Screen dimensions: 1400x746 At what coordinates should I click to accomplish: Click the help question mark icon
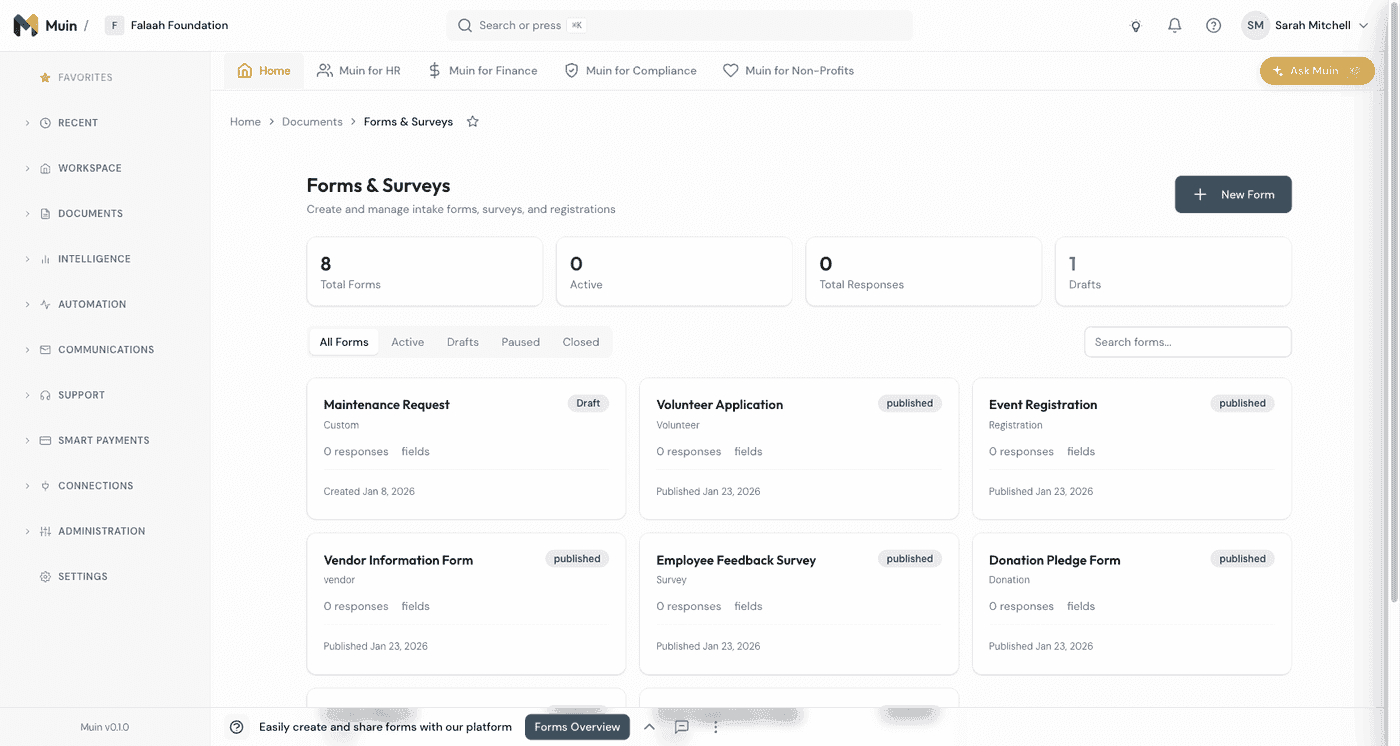pos(1213,26)
